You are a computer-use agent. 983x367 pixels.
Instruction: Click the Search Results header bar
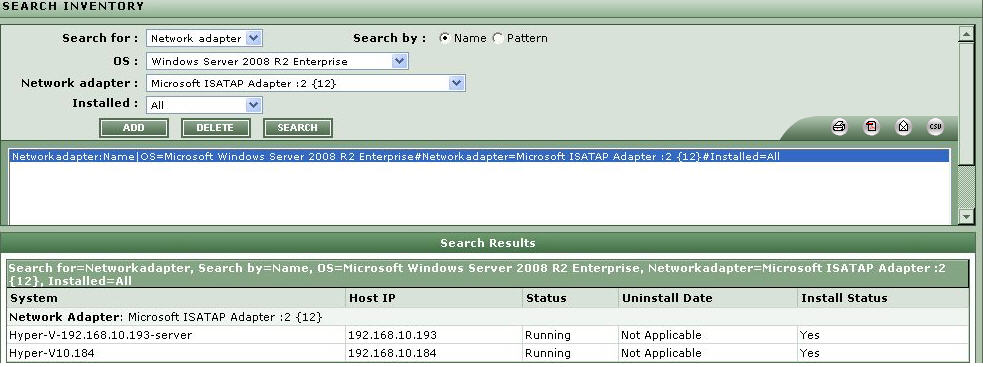(488, 243)
